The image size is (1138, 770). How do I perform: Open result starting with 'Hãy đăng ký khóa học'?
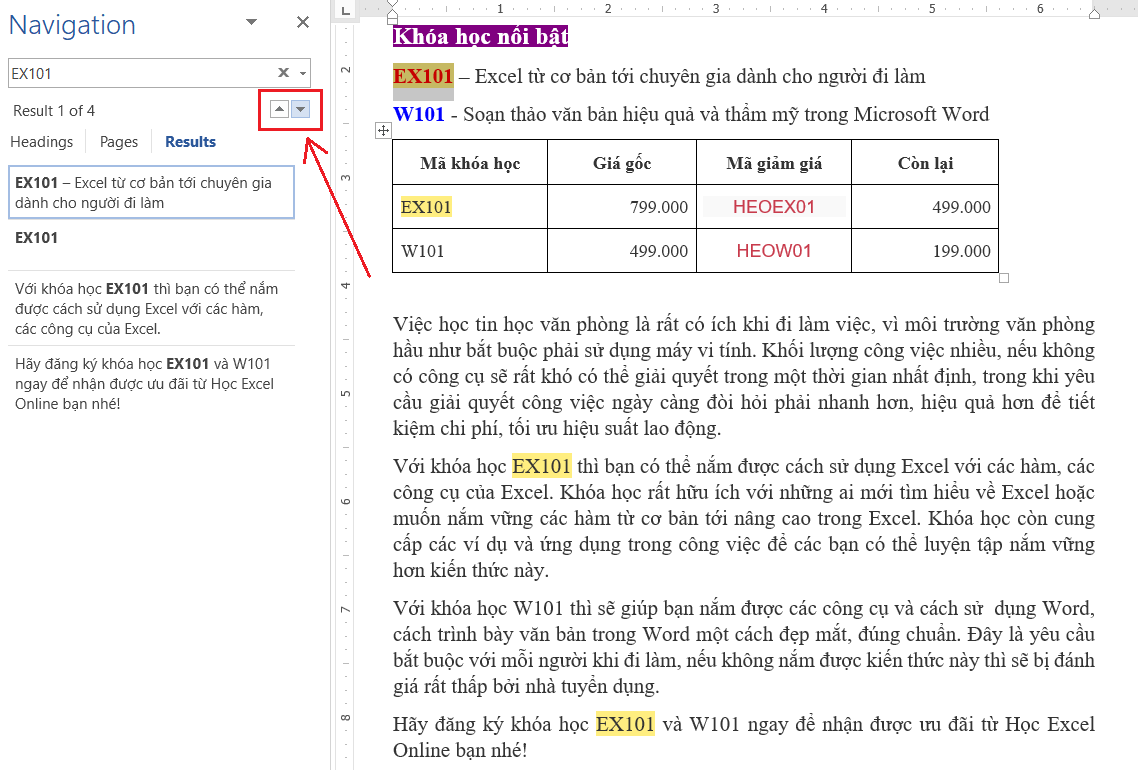tap(151, 384)
